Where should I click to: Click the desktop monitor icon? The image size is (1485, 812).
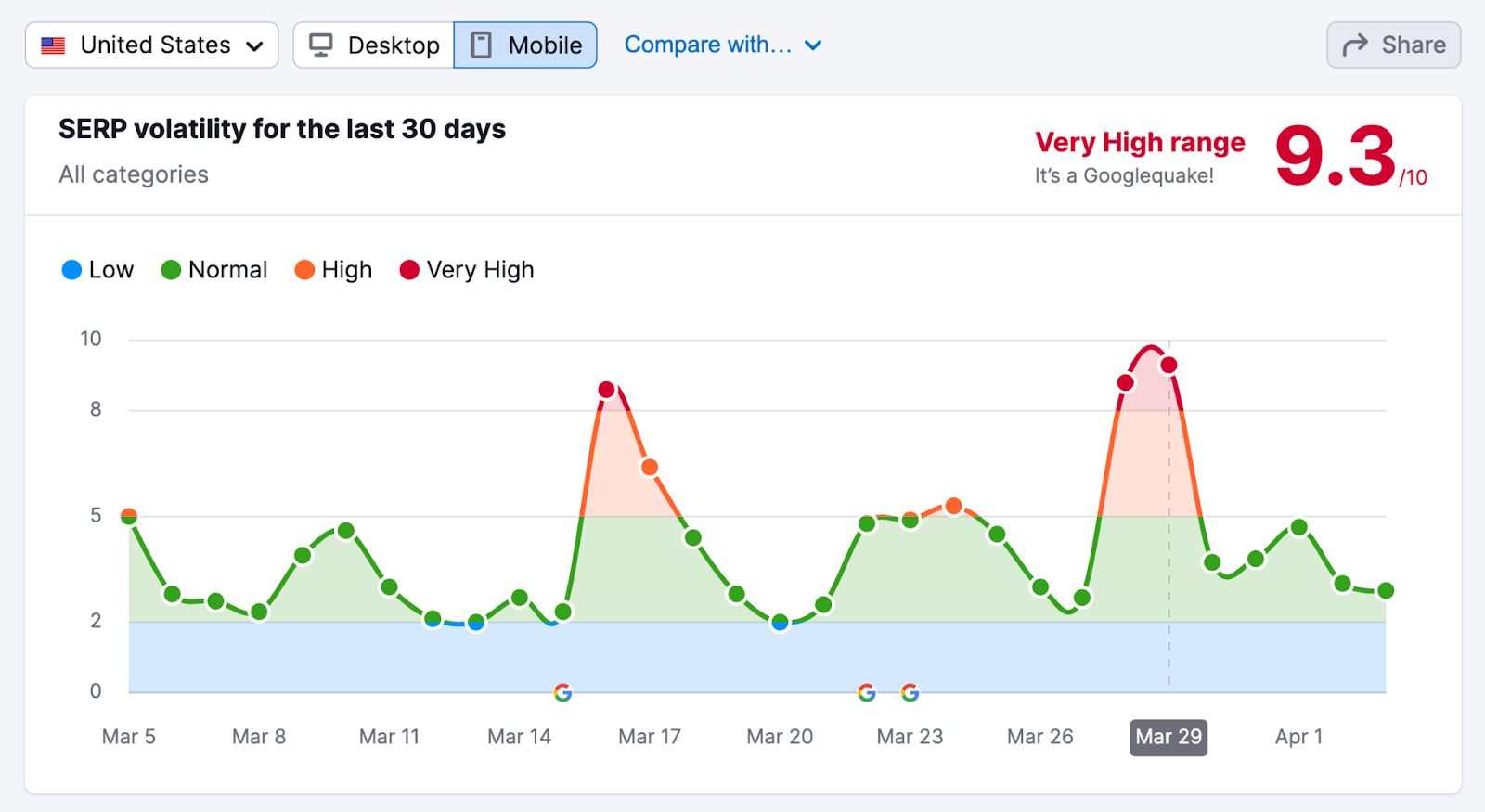[x=321, y=45]
